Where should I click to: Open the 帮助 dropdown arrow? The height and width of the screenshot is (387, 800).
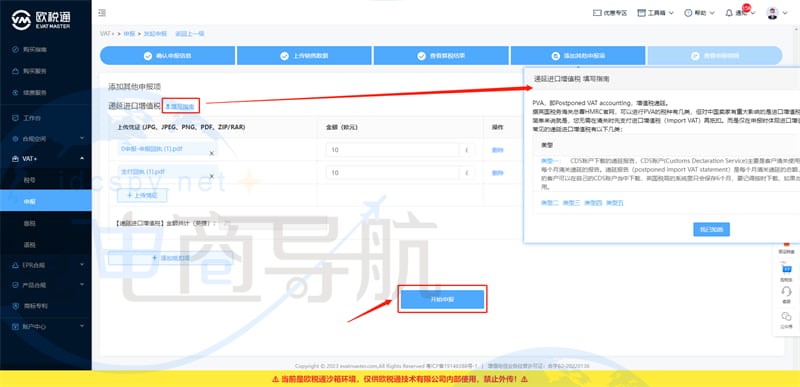coord(712,13)
